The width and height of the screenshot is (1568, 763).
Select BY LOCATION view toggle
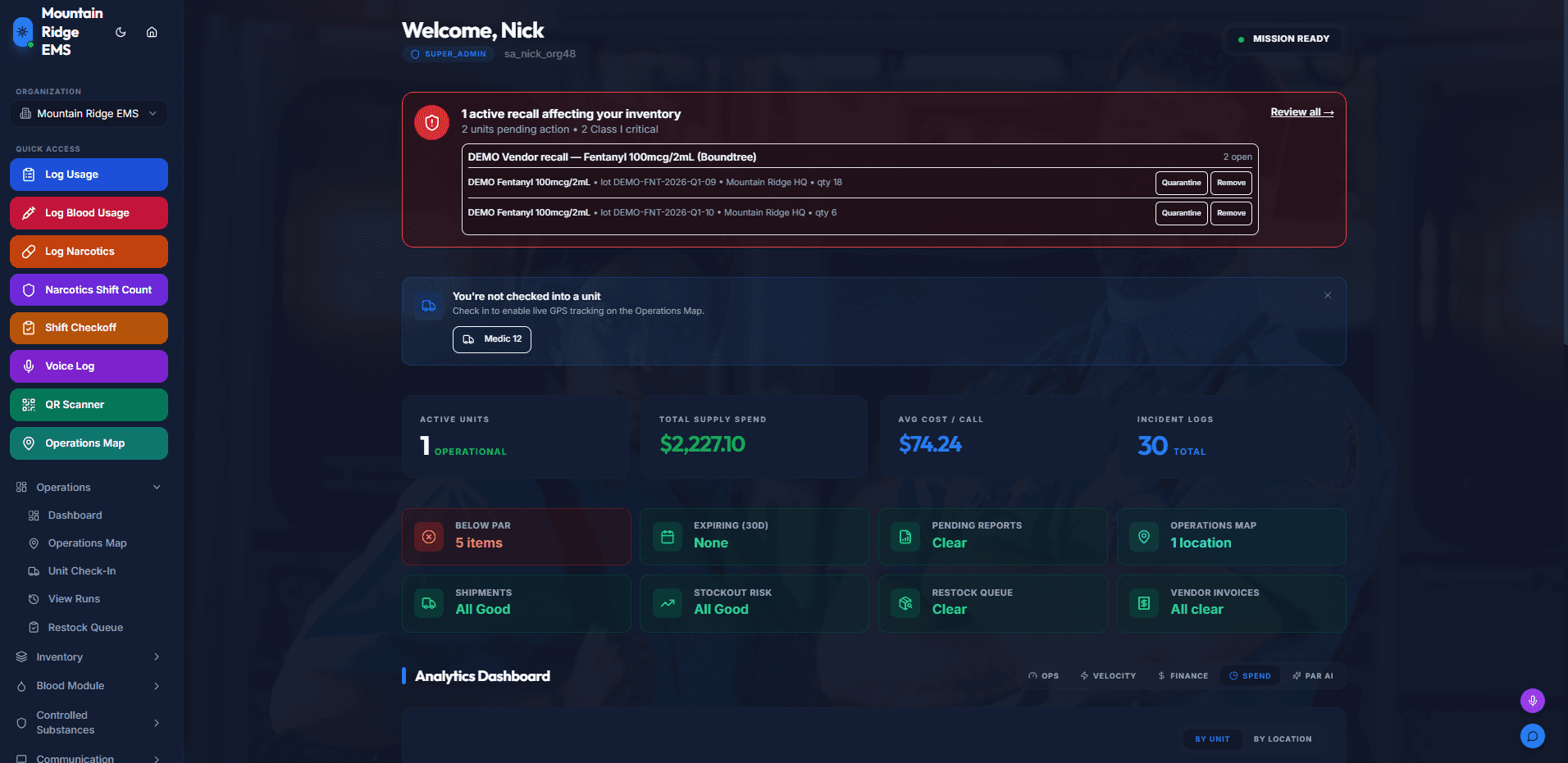(1283, 739)
